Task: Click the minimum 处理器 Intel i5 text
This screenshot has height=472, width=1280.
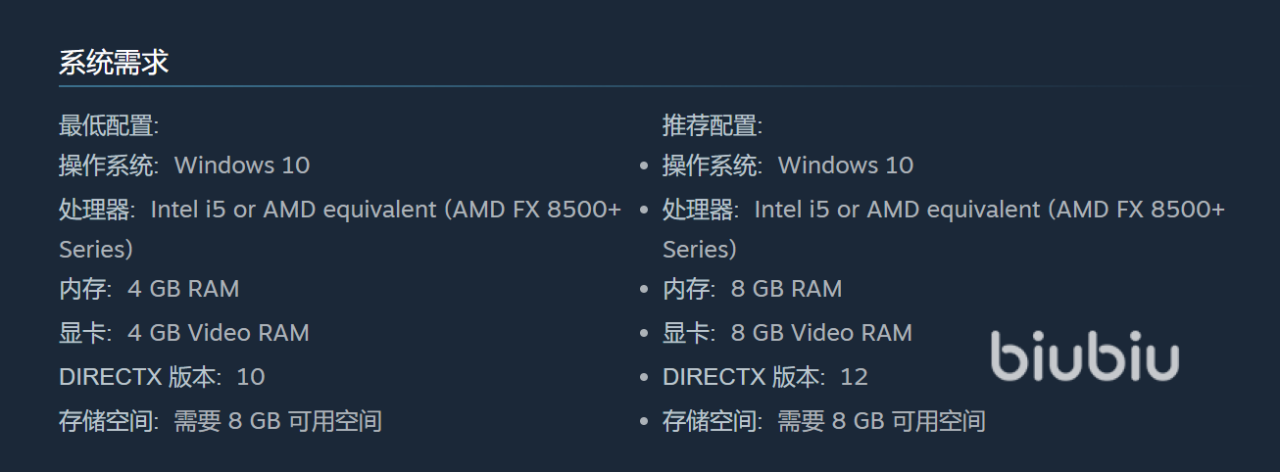Action: click(340, 229)
